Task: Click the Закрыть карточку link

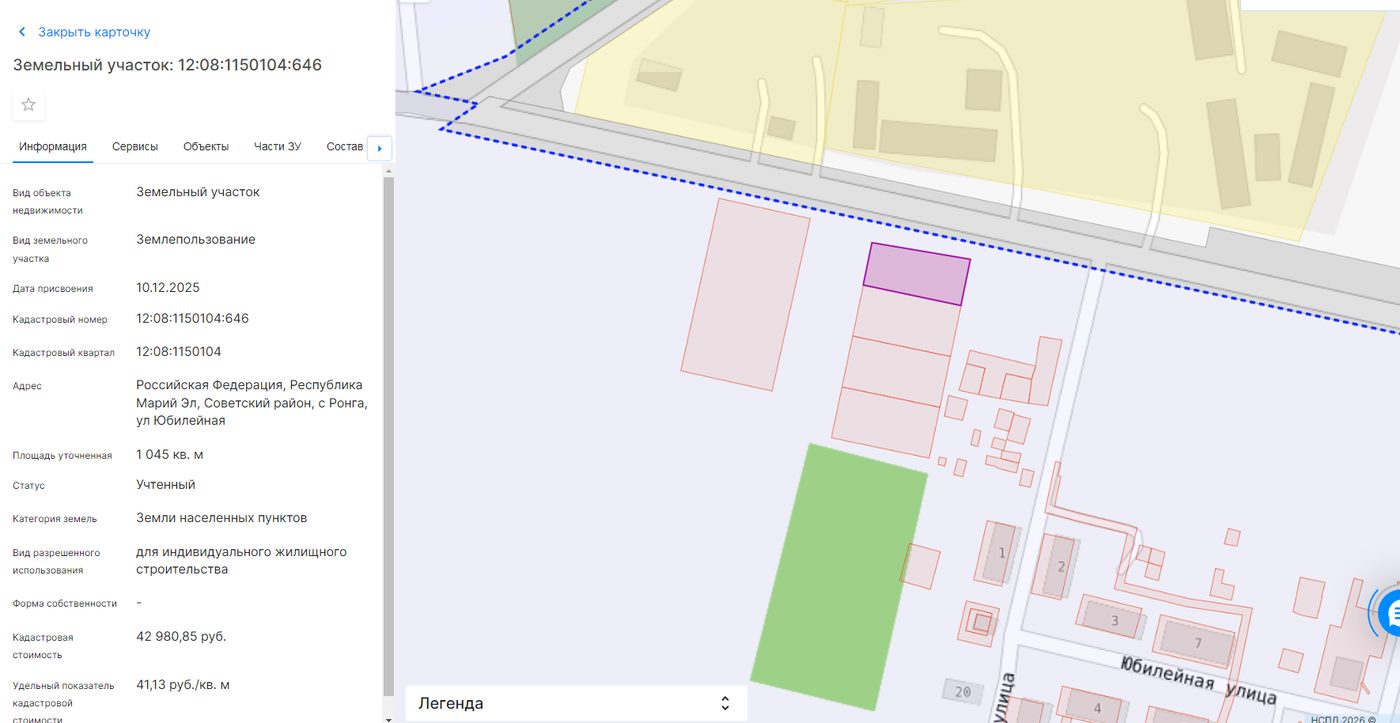Action: pyautogui.click(x=94, y=32)
